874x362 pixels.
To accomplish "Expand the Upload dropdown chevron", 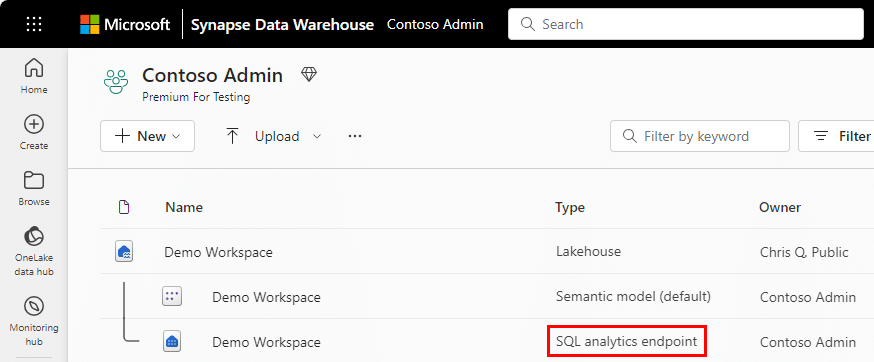I will 317,137.
